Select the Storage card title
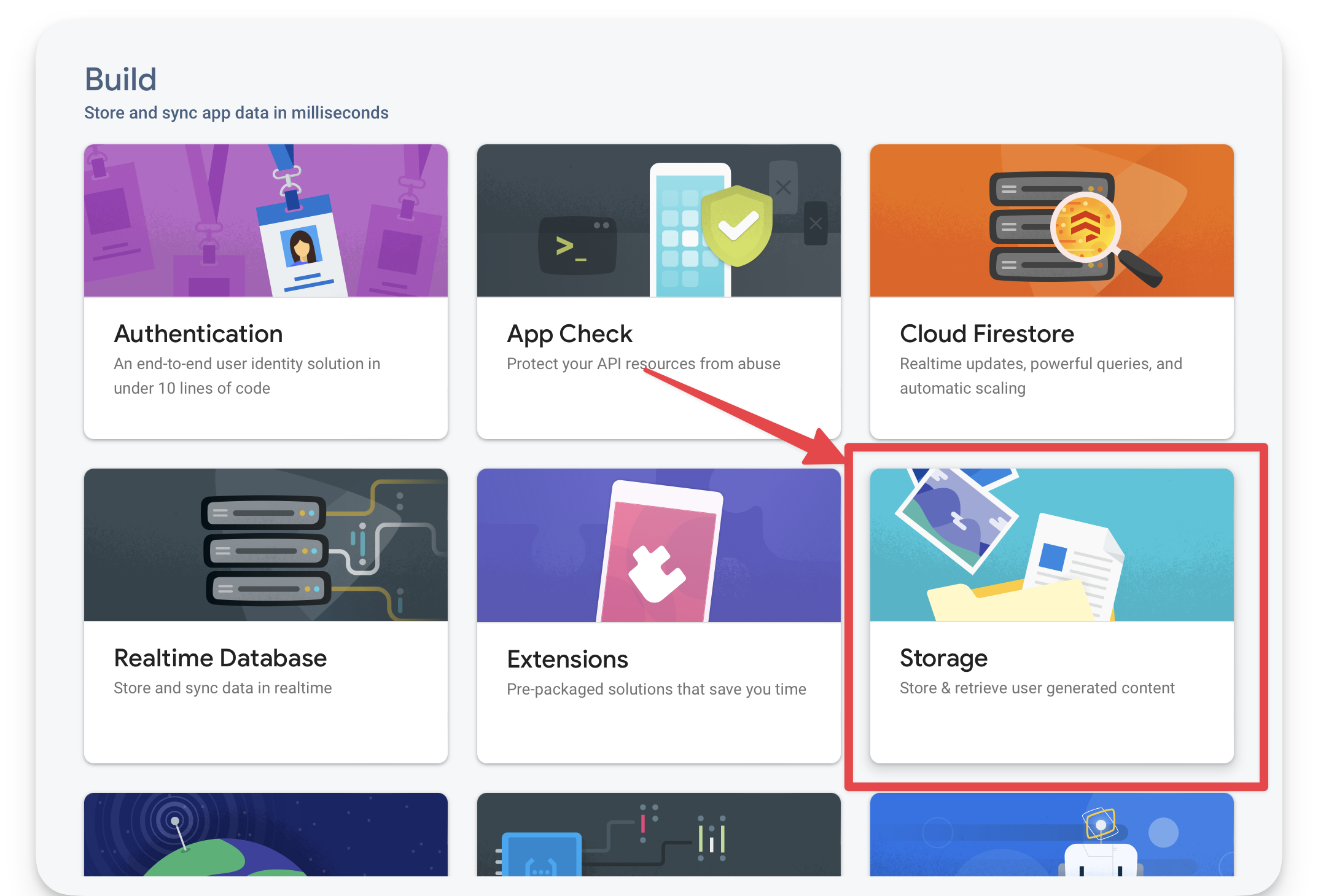1318x896 pixels. 943,658
